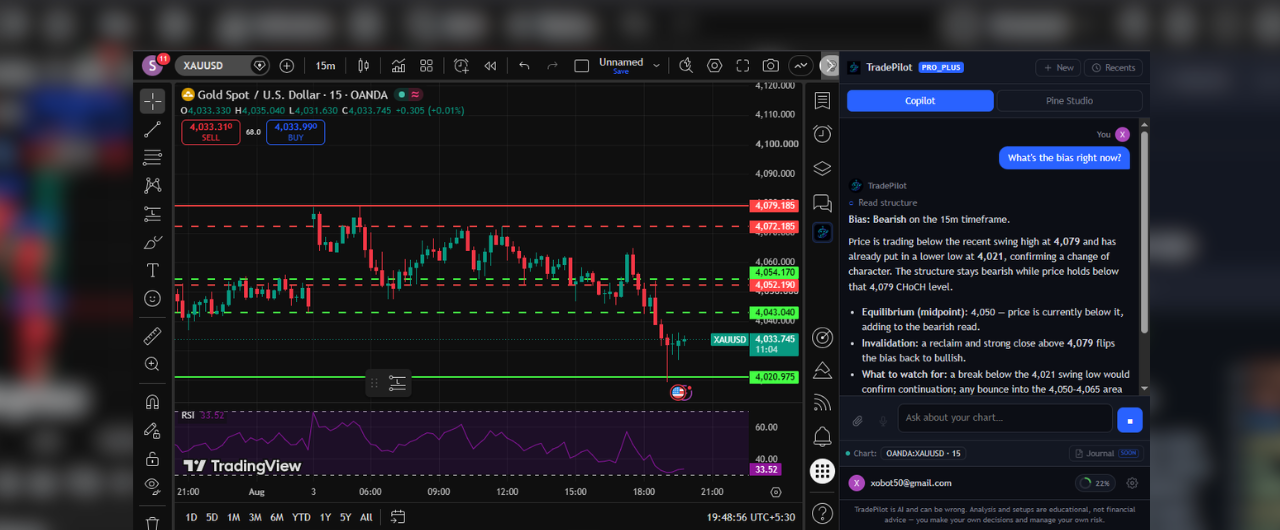Open time axis settings gear
The height and width of the screenshot is (530, 1280).
click(x=776, y=492)
